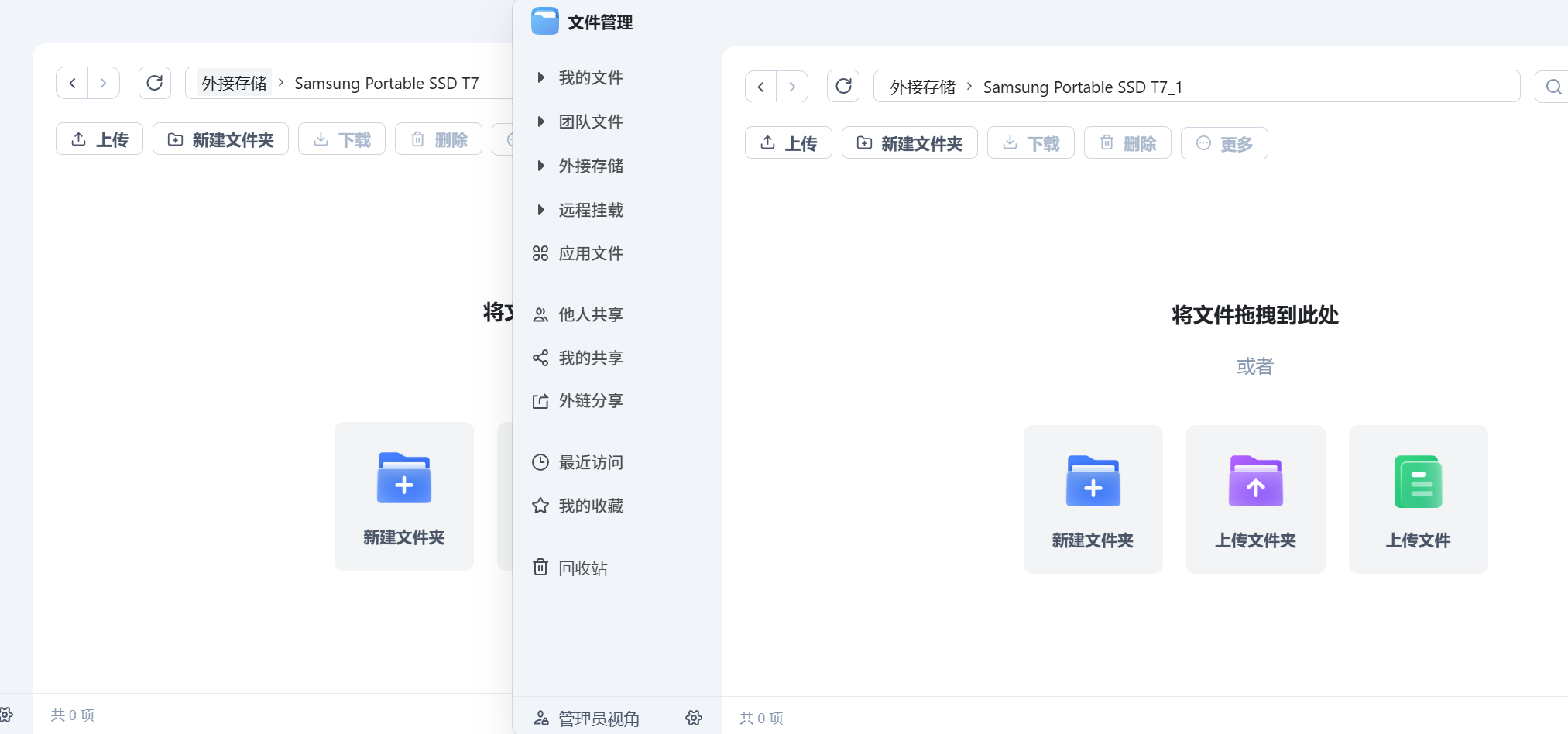Open search in front window
Screen dimensions: 1568x734
(1553, 87)
